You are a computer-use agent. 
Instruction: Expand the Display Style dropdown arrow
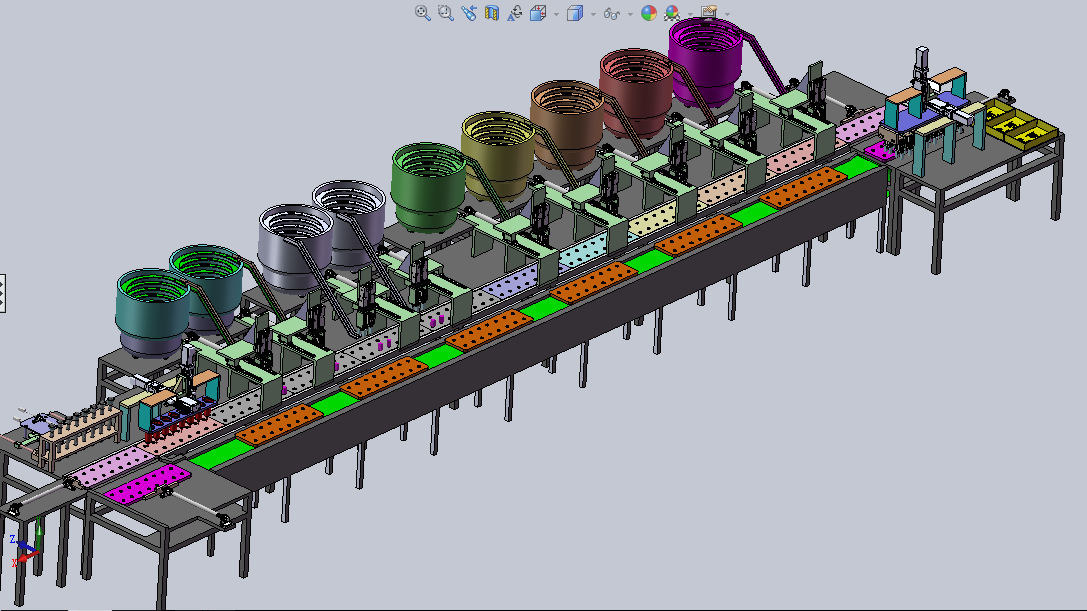(593, 14)
